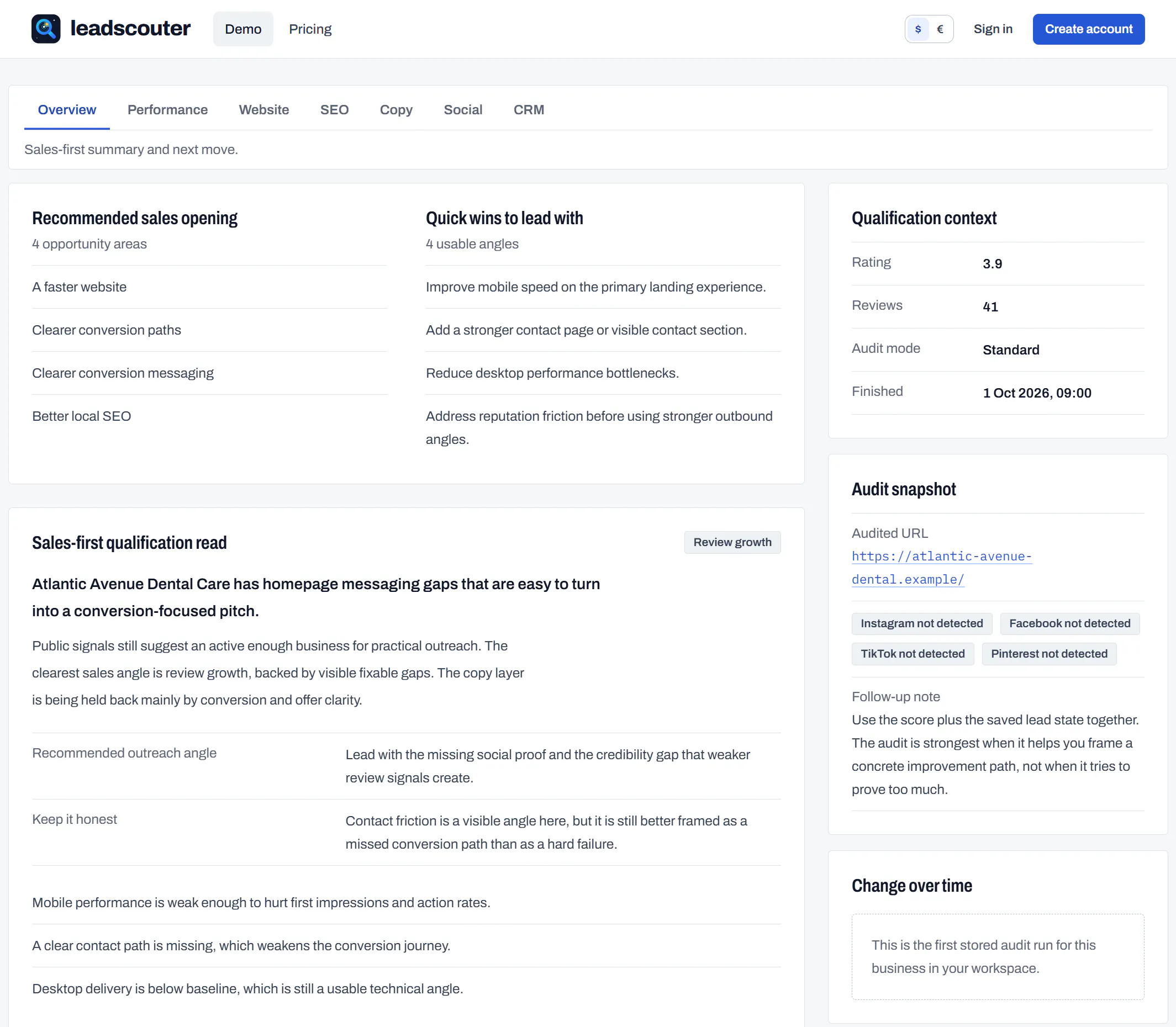Click 'Clearer conversion messaging' opportunity
The height and width of the screenshot is (1027, 1176).
point(209,373)
